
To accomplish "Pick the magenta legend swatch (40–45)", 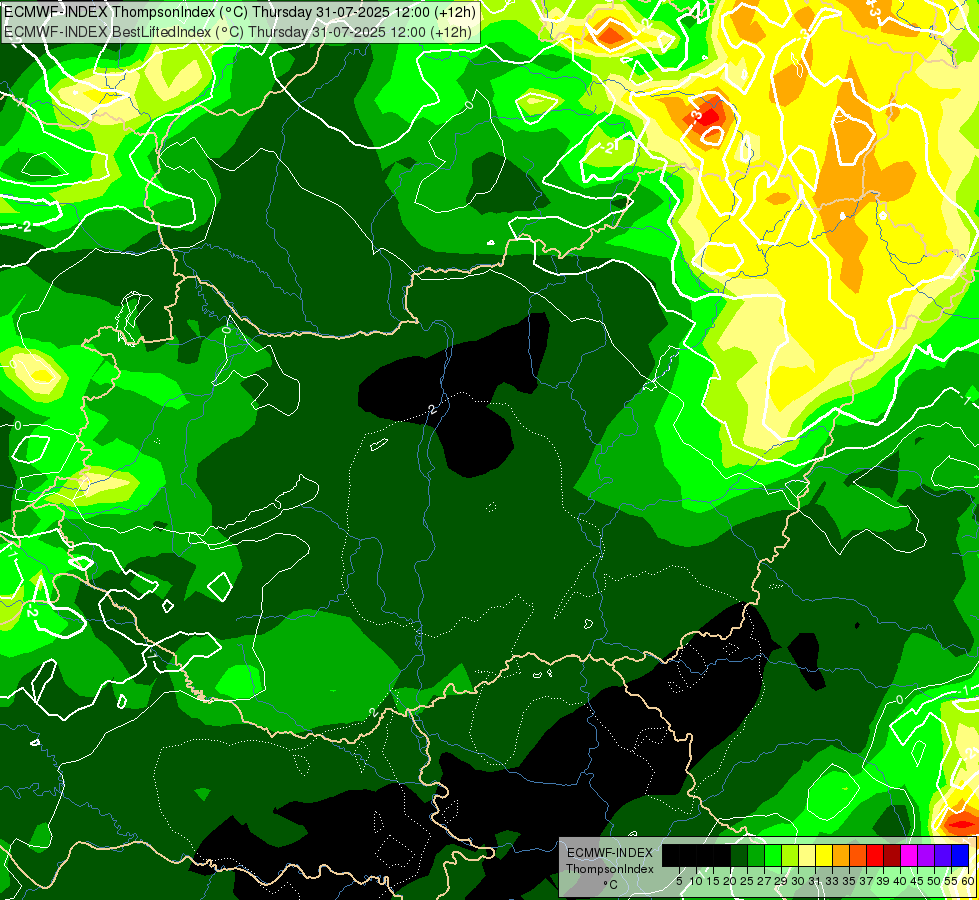I will point(909,855).
